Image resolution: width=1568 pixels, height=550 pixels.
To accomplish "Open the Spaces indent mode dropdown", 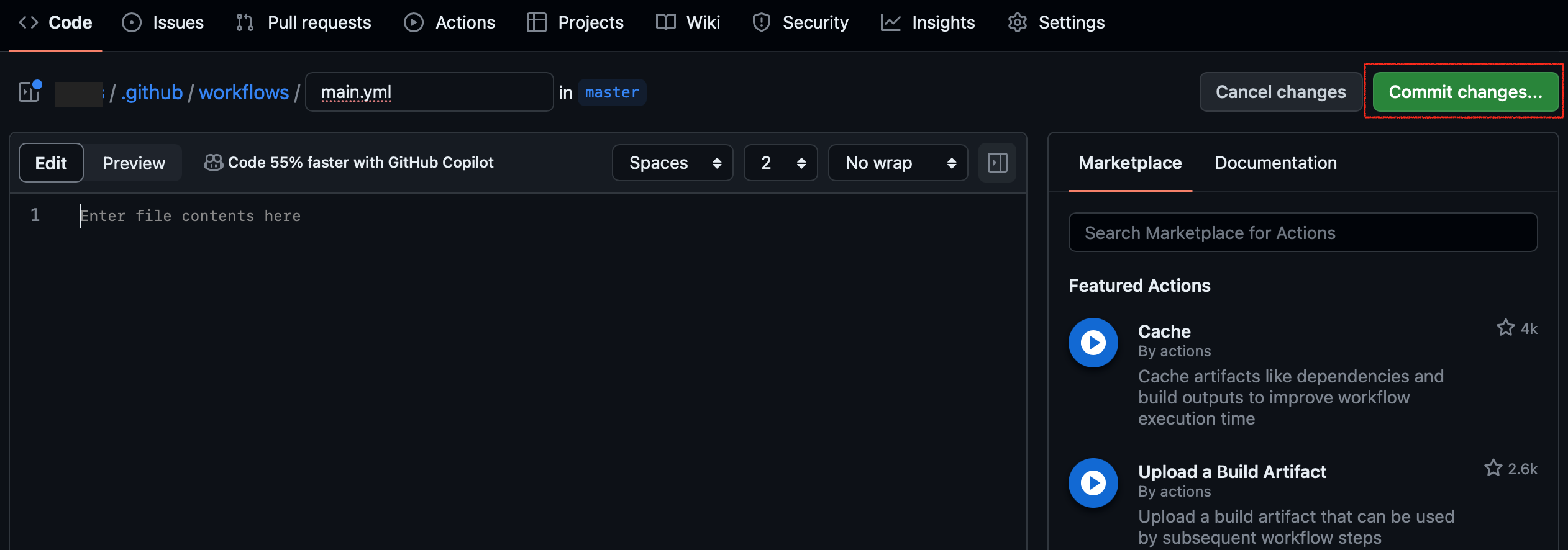I will pyautogui.click(x=672, y=163).
